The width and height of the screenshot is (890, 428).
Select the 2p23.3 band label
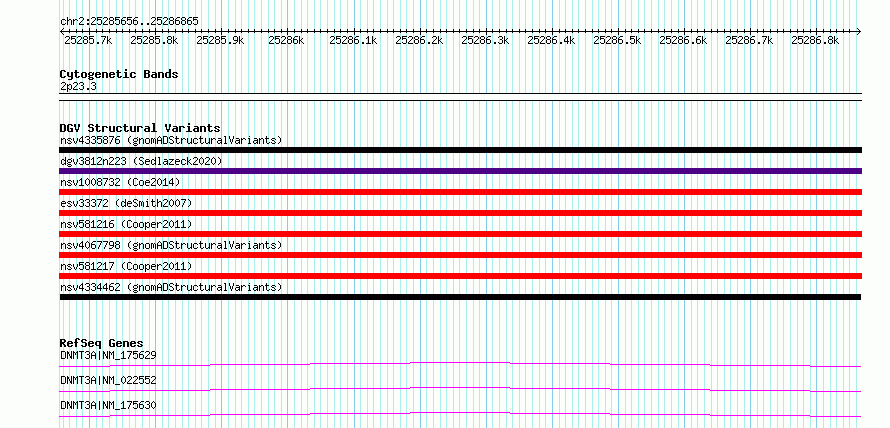[x=78, y=86]
